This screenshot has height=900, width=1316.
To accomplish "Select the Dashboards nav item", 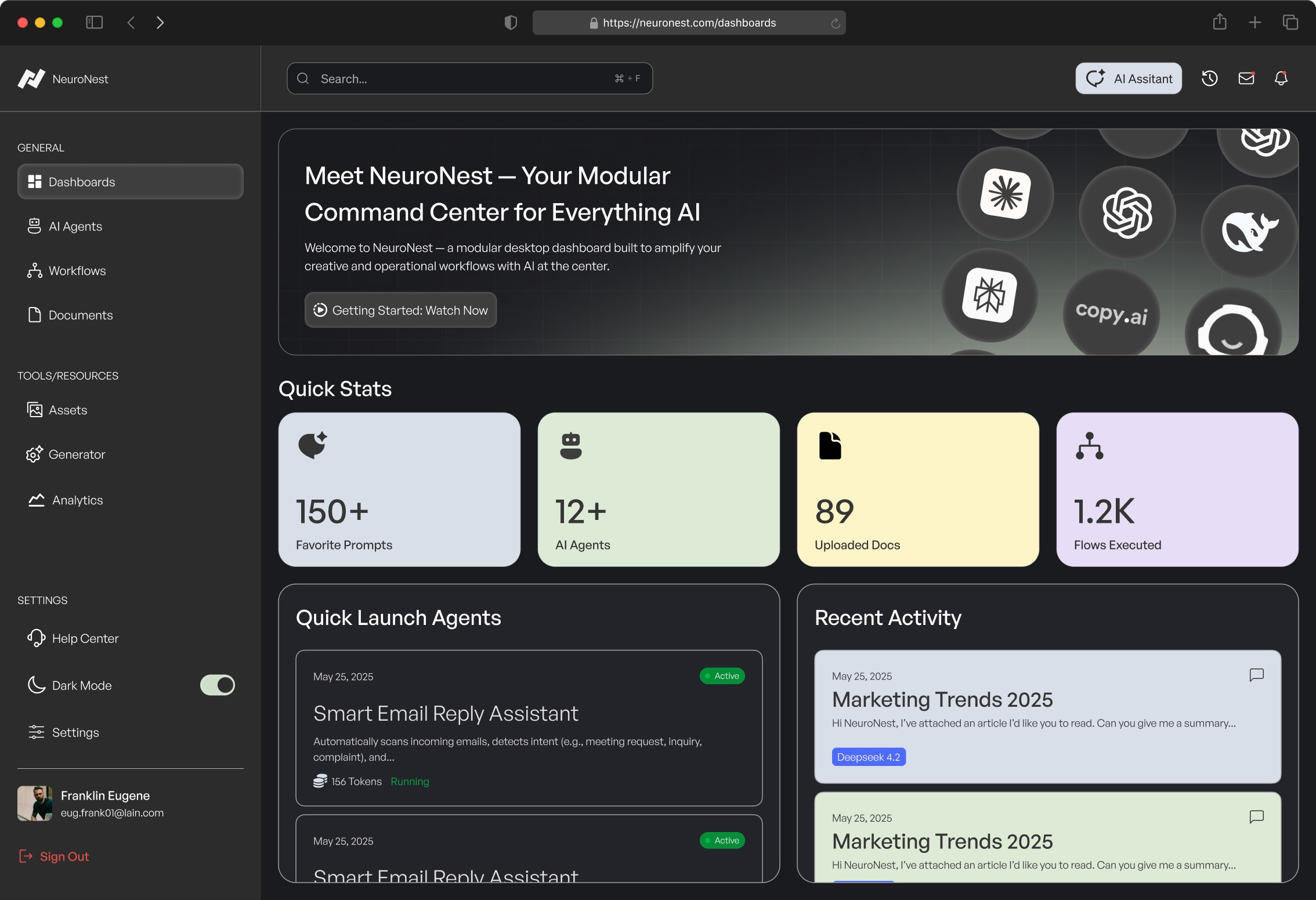I will click(x=81, y=182).
